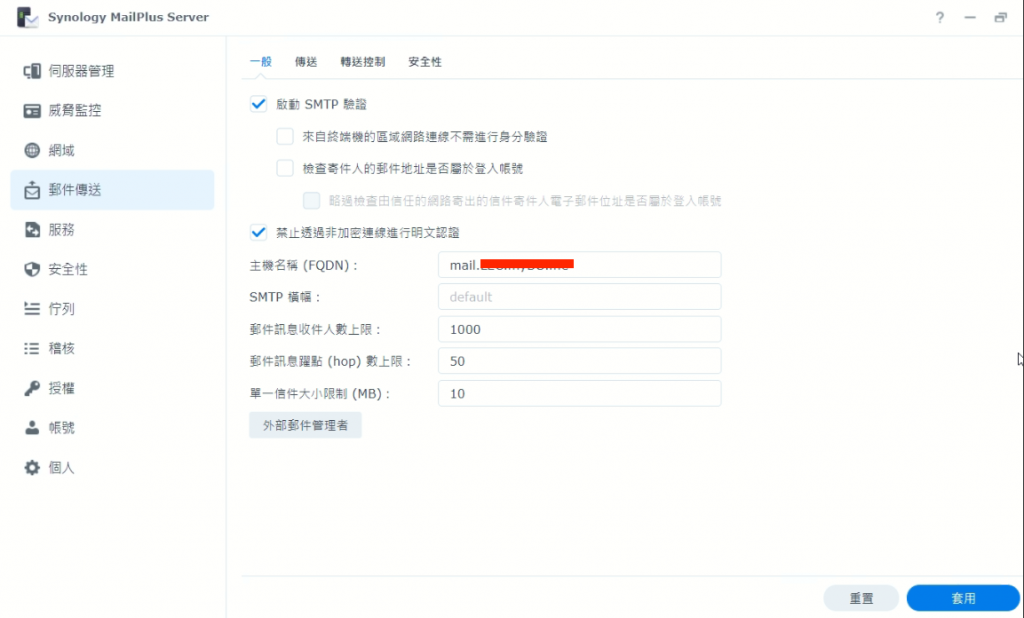Viewport: 1024px width, 618px height.
Task: Click the 單一信件大小限制 (MB) field
Action: 579,393
